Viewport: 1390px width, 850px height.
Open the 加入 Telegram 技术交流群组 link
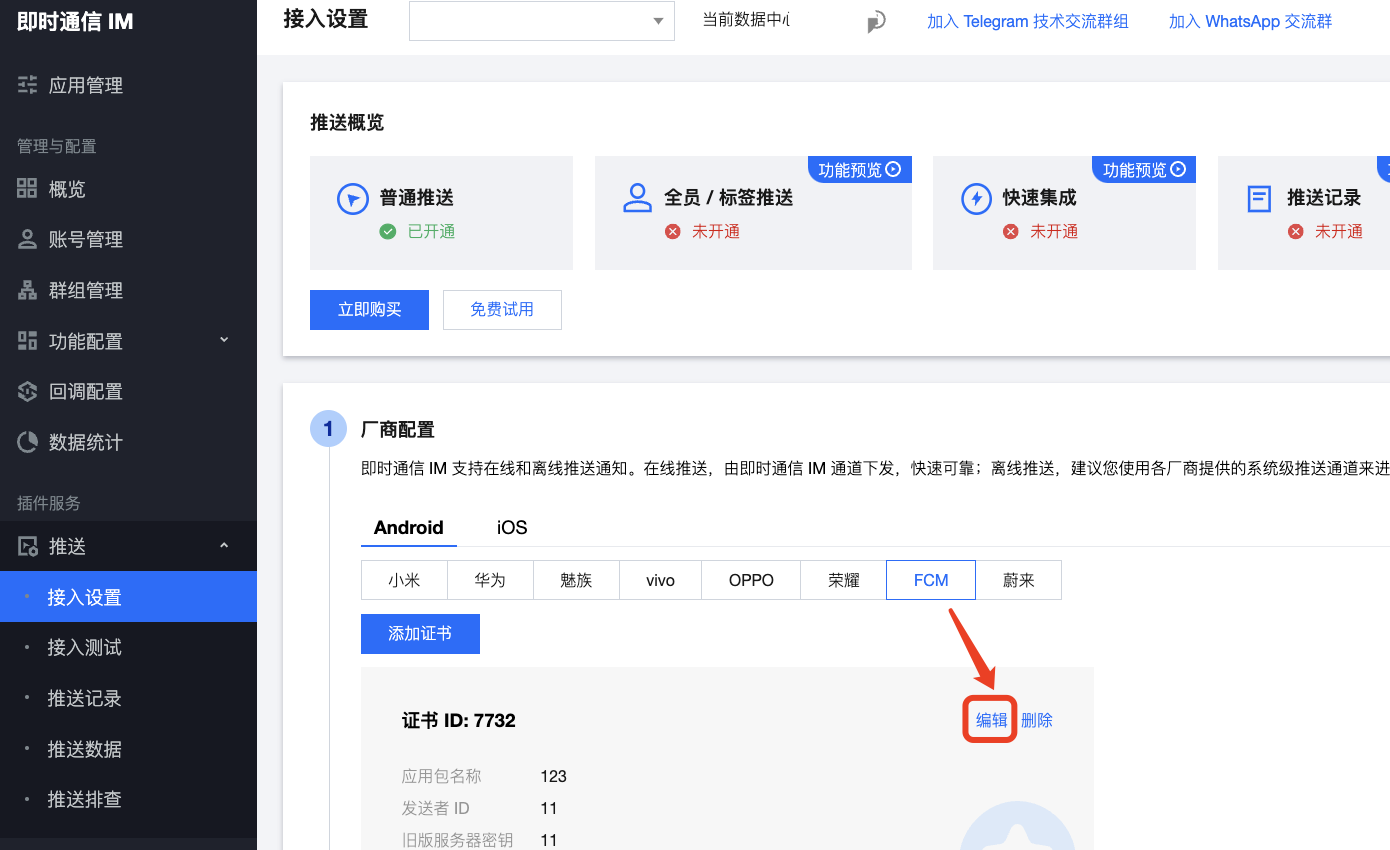pyautogui.click(x=1027, y=21)
